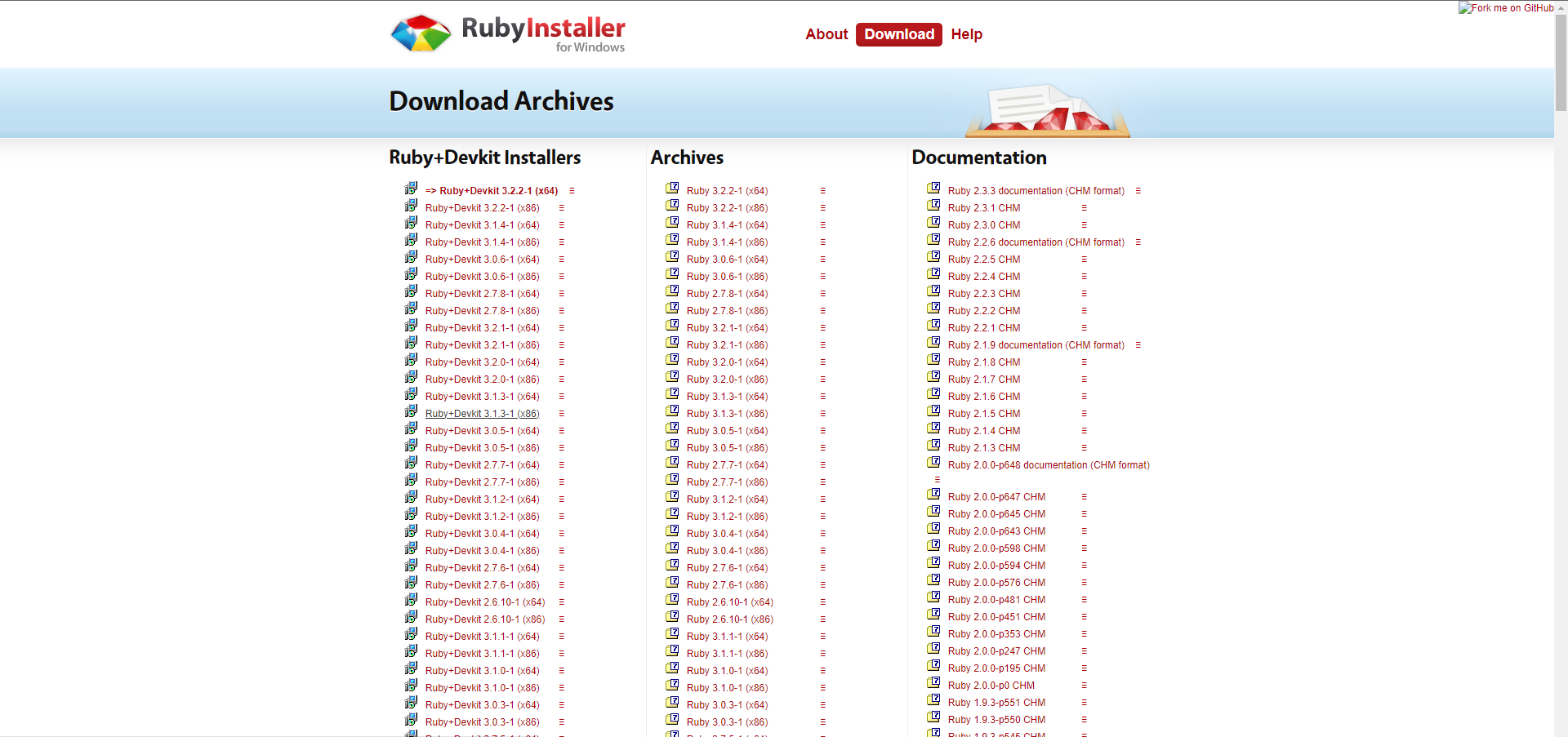Select Ruby 3.1.3-1 (x64) archive text
Viewport: 1568px width, 737px height.
tap(727, 397)
